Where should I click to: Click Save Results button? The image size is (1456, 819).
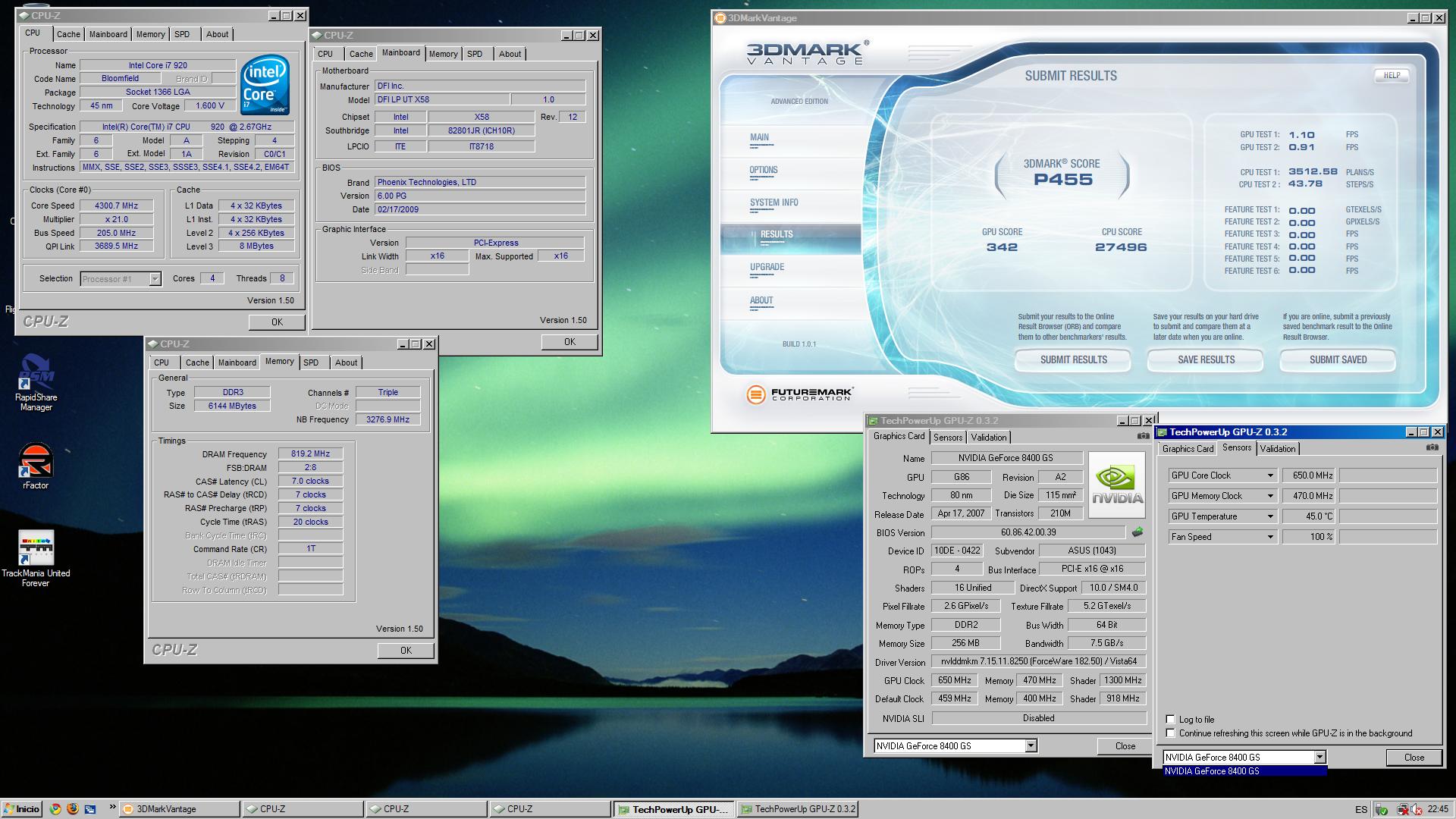(x=1206, y=360)
